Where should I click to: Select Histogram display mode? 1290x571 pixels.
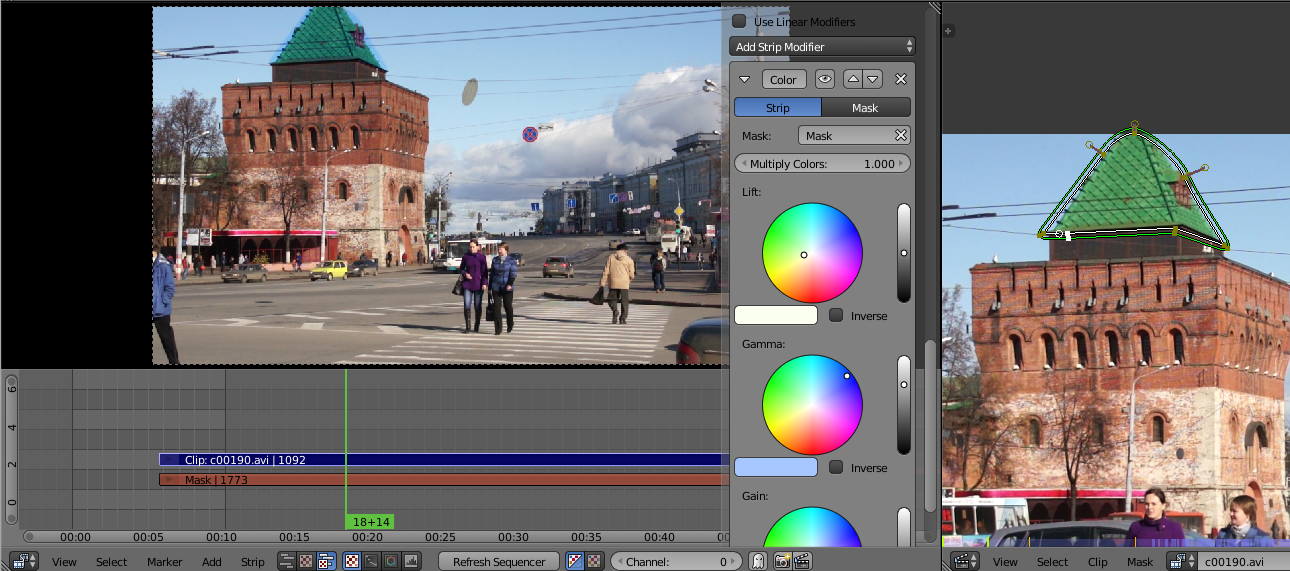coord(411,561)
